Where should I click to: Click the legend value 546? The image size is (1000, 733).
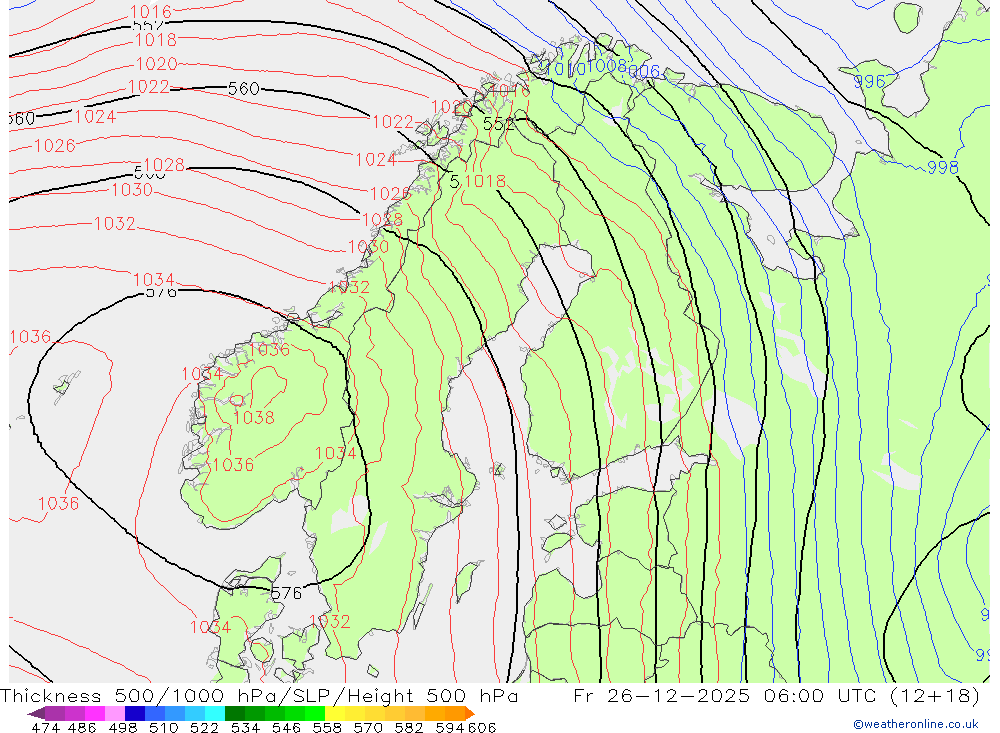[286, 727]
